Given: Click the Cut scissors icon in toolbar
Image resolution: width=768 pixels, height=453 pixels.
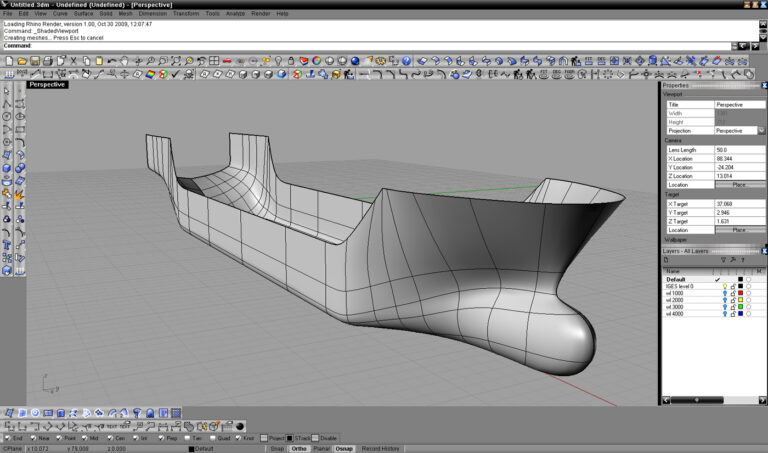Looking at the screenshot, I should [x=72, y=61].
